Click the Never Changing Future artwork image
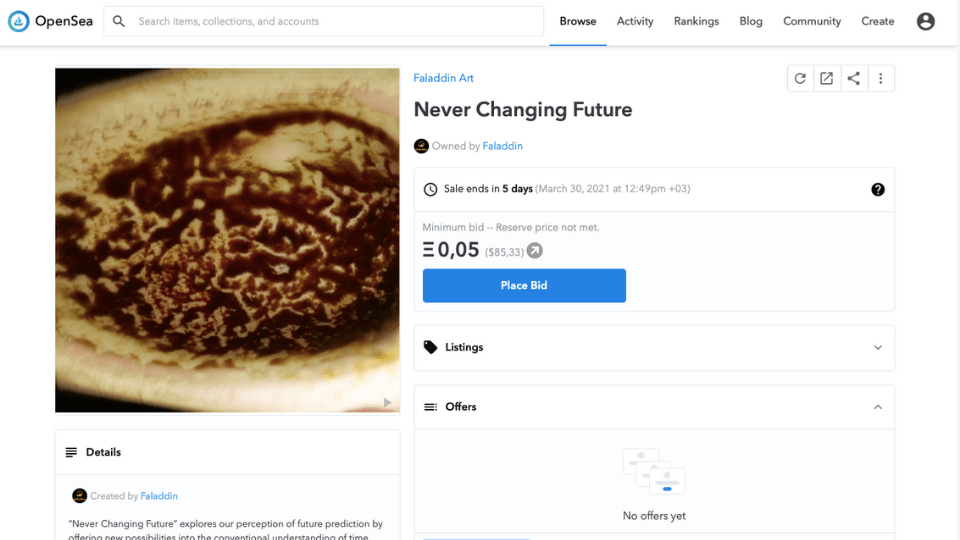This screenshot has height=540, width=960. tap(227, 240)
